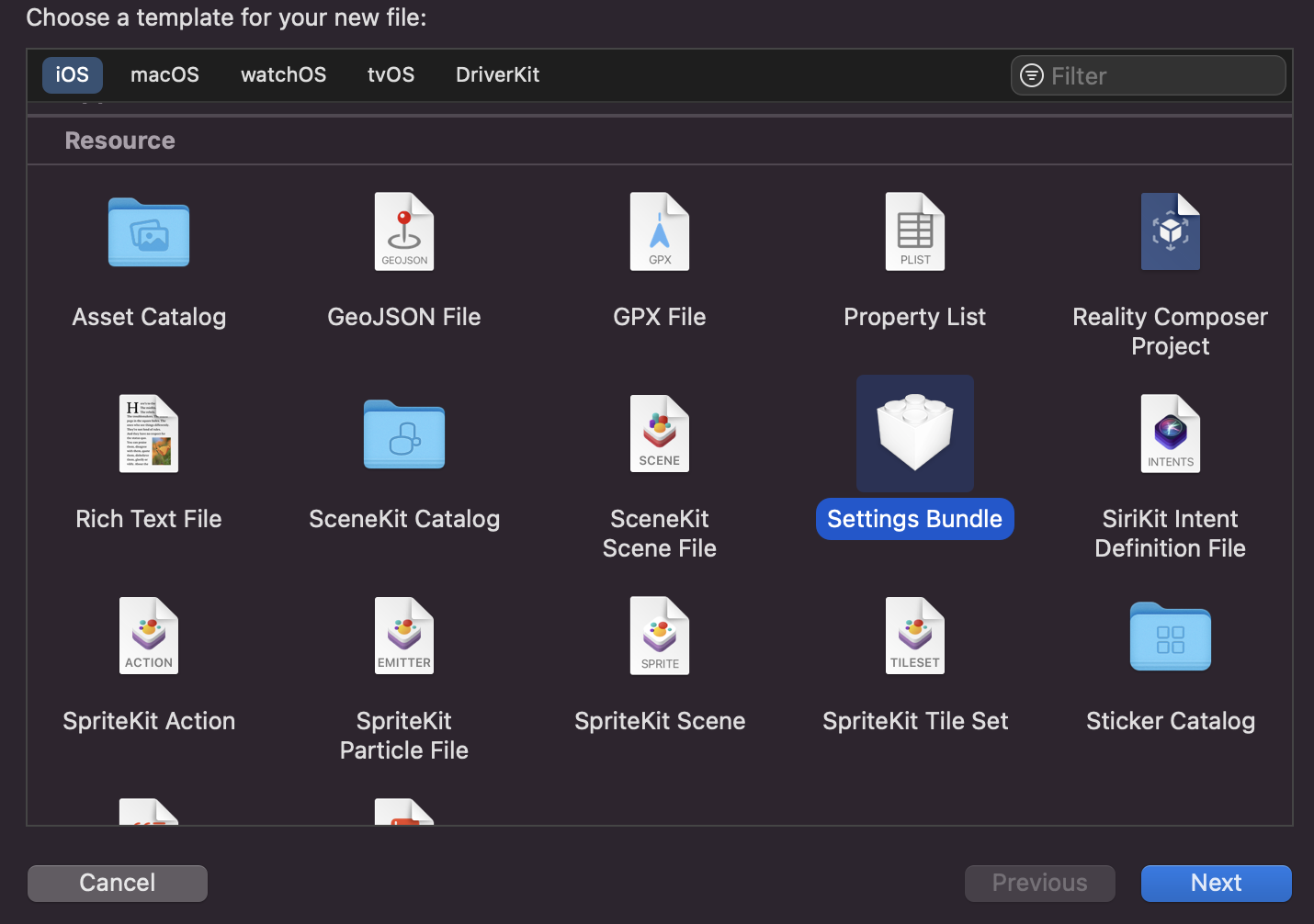Select the tvOS platform tab
1314x924 pixels.
click(391, 74)
